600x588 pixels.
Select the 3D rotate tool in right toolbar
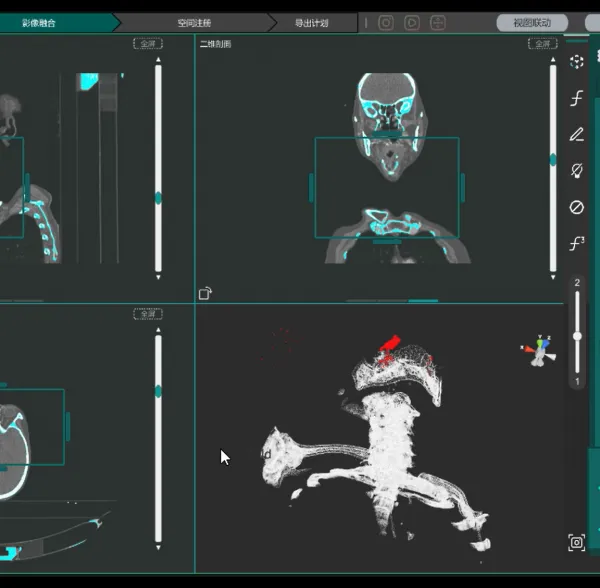click(x=576, y=62)
